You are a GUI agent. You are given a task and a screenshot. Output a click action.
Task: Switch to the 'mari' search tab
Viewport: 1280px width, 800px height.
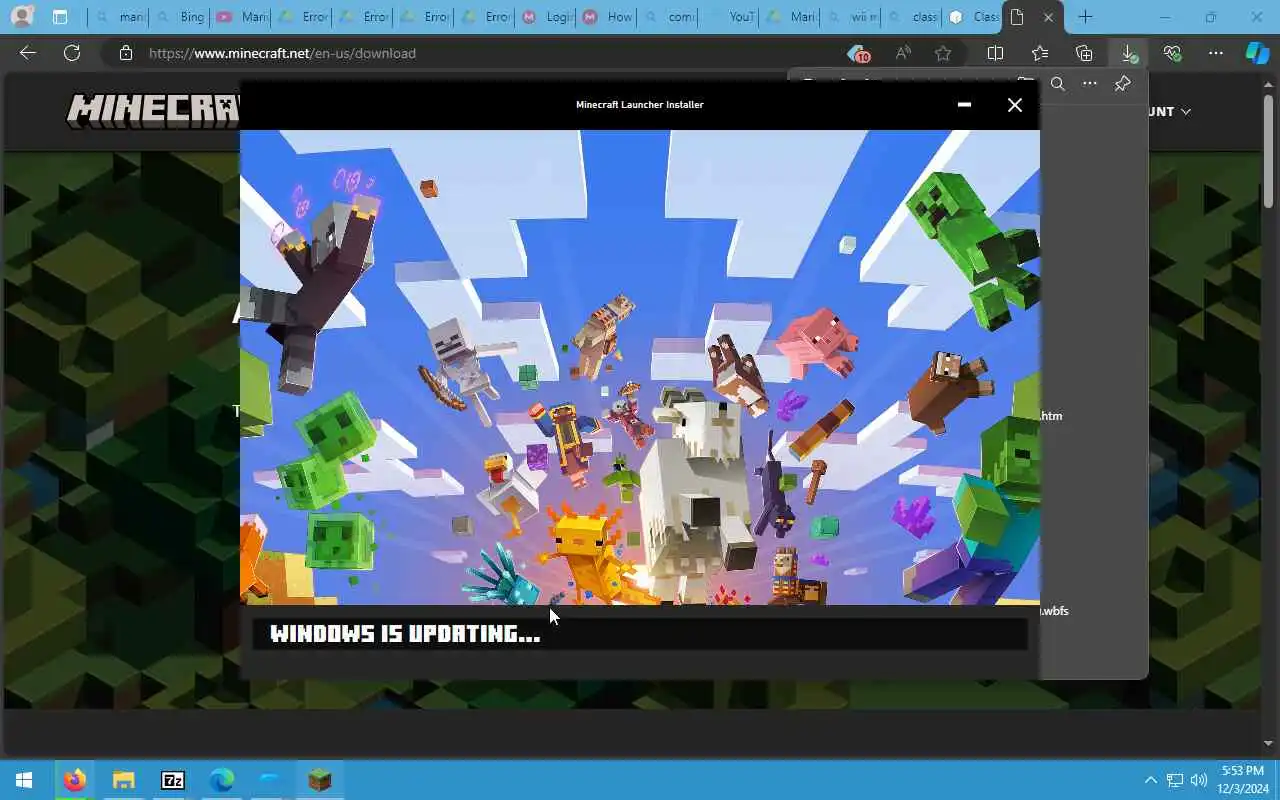[x=118, y=17]
